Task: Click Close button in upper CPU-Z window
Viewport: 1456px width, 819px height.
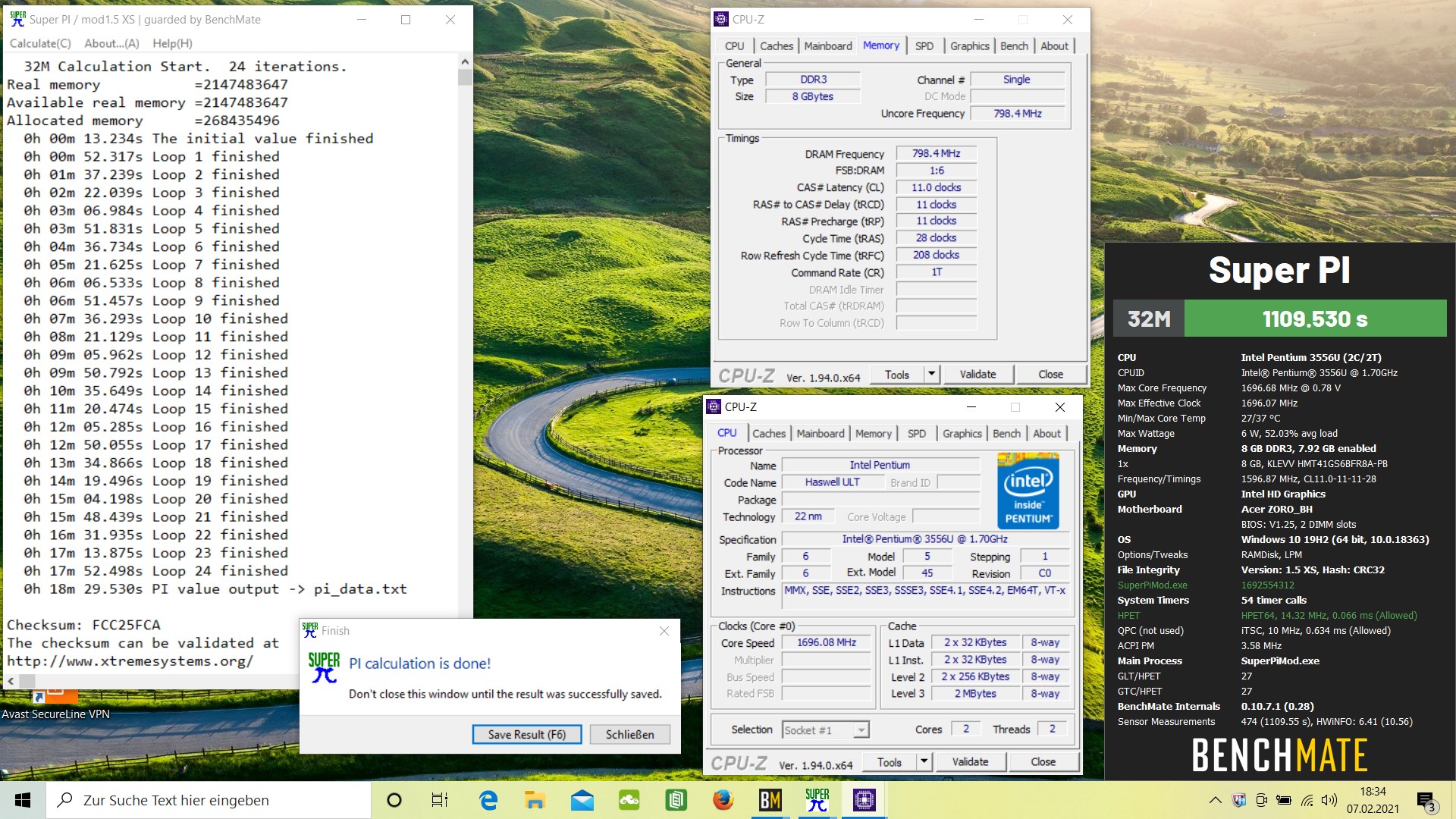Action: 1050,375
